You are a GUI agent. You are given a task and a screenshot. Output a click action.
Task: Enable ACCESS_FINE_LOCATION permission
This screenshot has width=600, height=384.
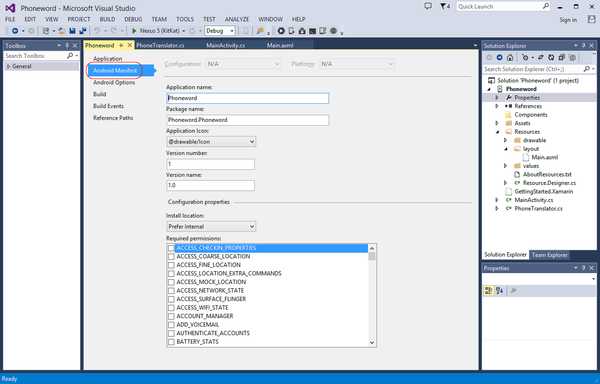click(171, 265)
